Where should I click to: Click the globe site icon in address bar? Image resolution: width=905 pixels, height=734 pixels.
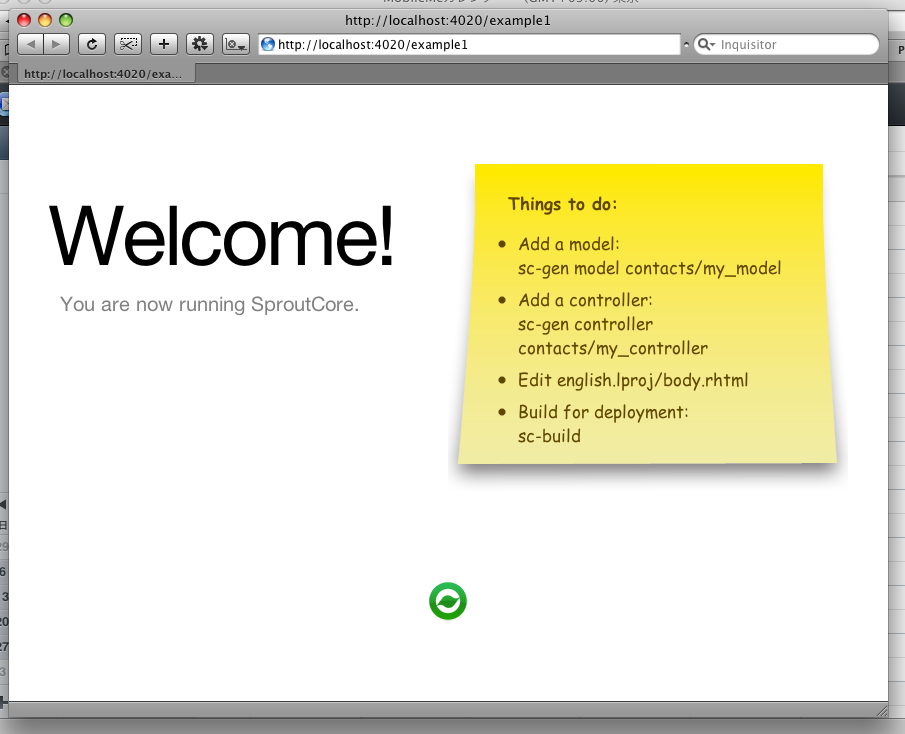267,44
